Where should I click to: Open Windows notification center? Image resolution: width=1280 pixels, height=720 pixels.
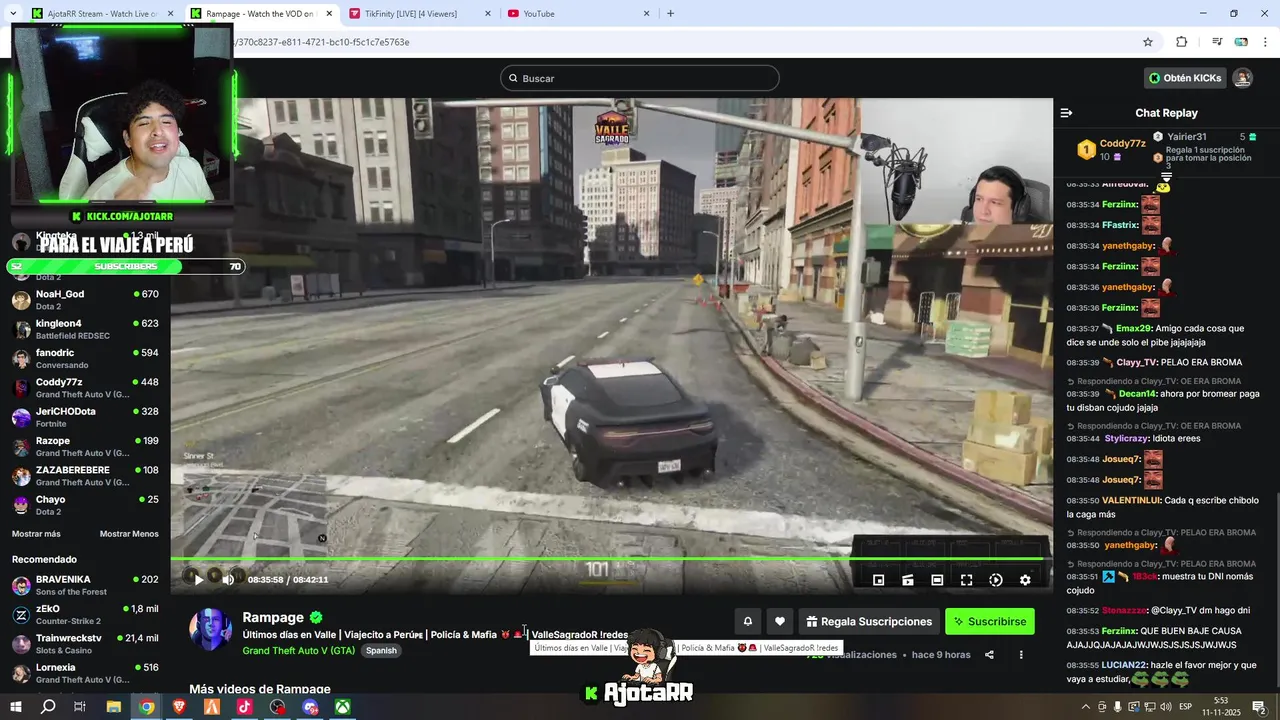pyautogui.click(x=1259, y=707)
